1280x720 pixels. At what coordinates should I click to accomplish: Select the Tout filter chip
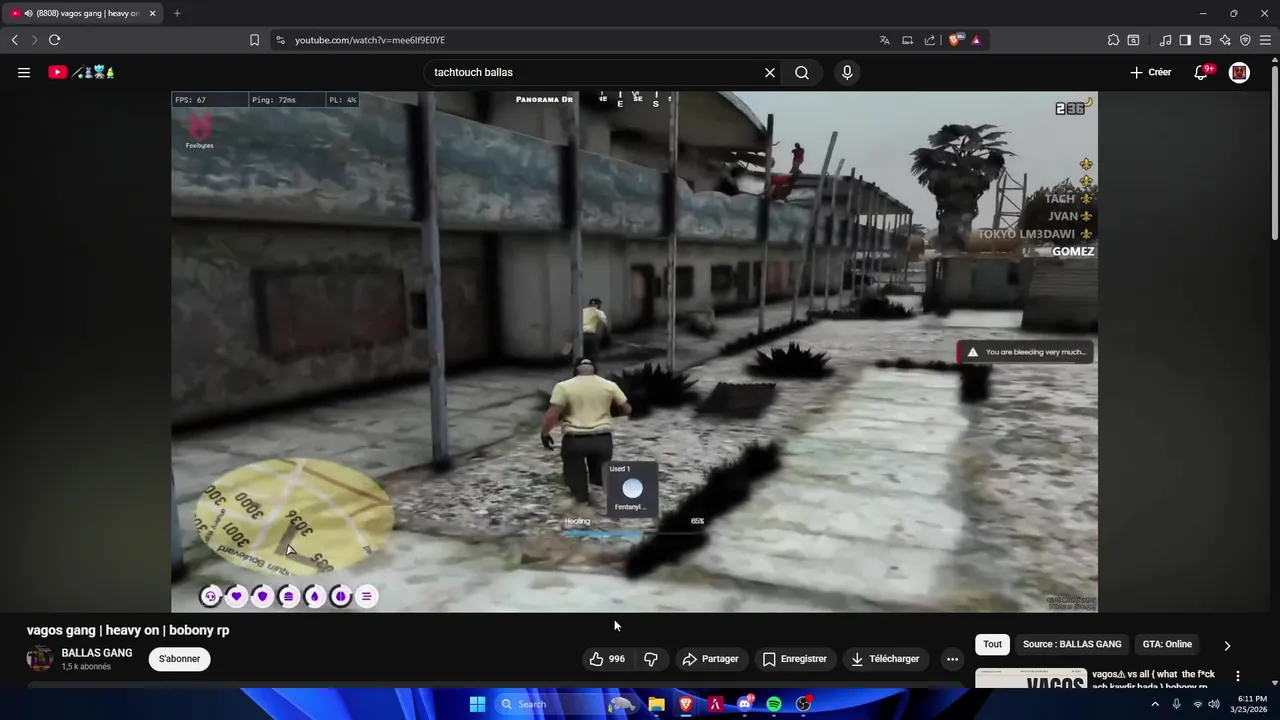pos(992,644)
